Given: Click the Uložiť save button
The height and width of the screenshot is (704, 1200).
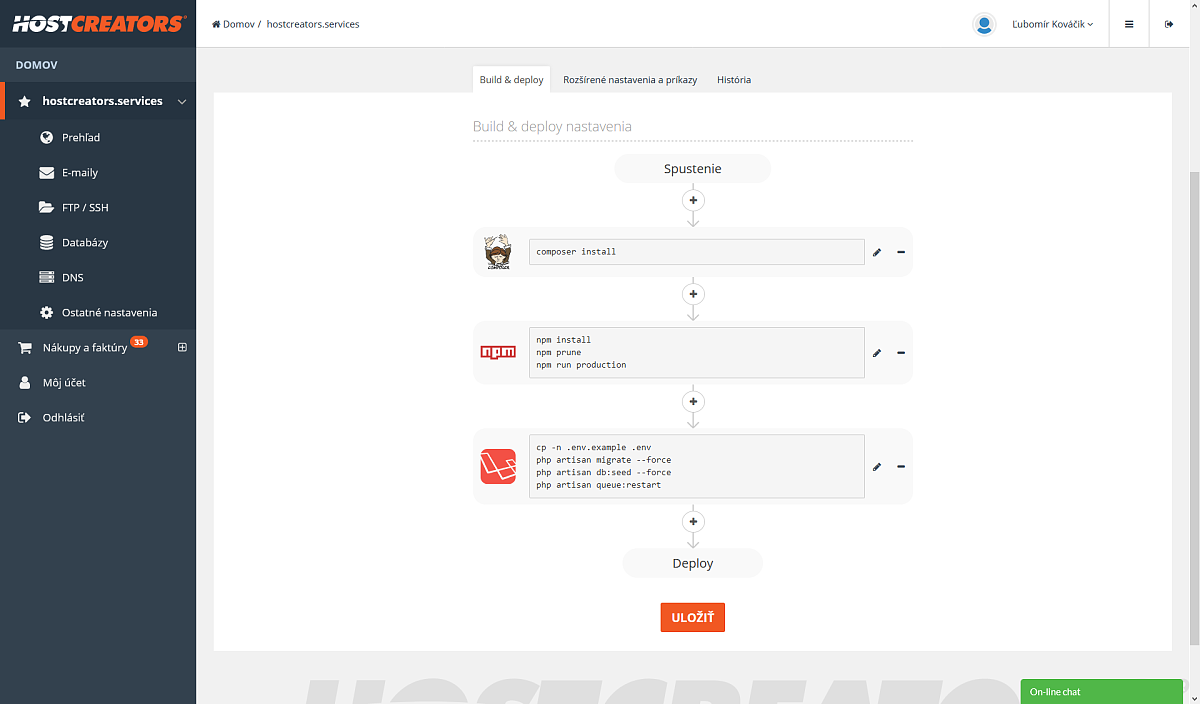Looking at the screenshot, I should (x=693, y=617).
